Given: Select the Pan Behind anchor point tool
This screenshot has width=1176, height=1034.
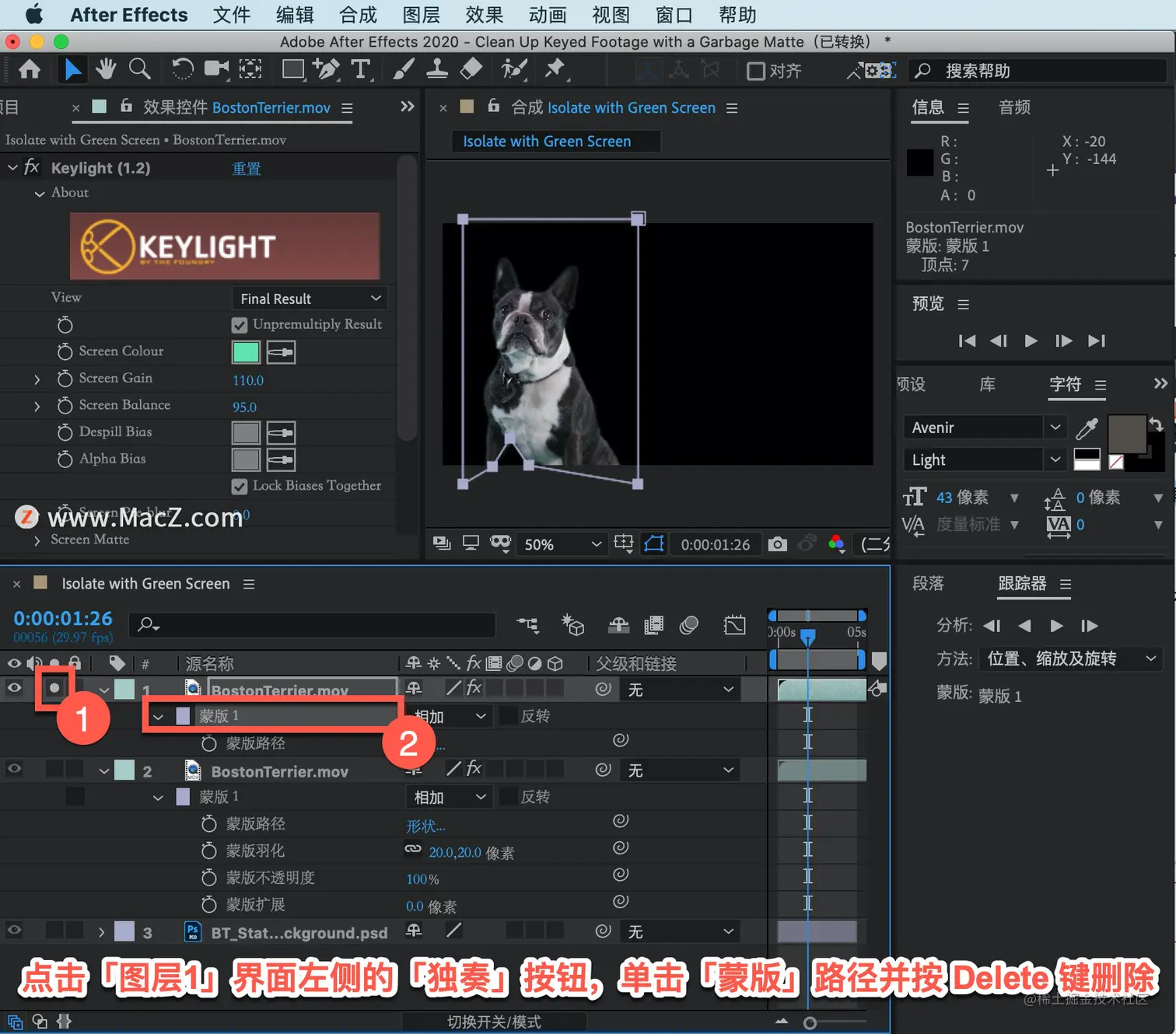Looking at the screenshot, I should tap(250, 70).
